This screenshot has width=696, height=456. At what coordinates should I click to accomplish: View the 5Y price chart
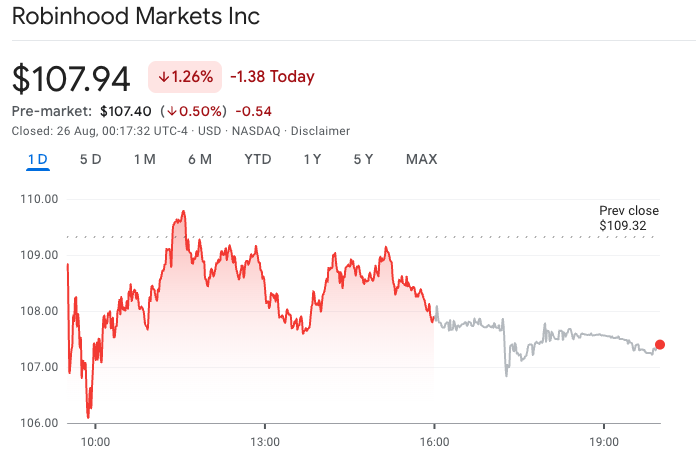pos(363,159)
